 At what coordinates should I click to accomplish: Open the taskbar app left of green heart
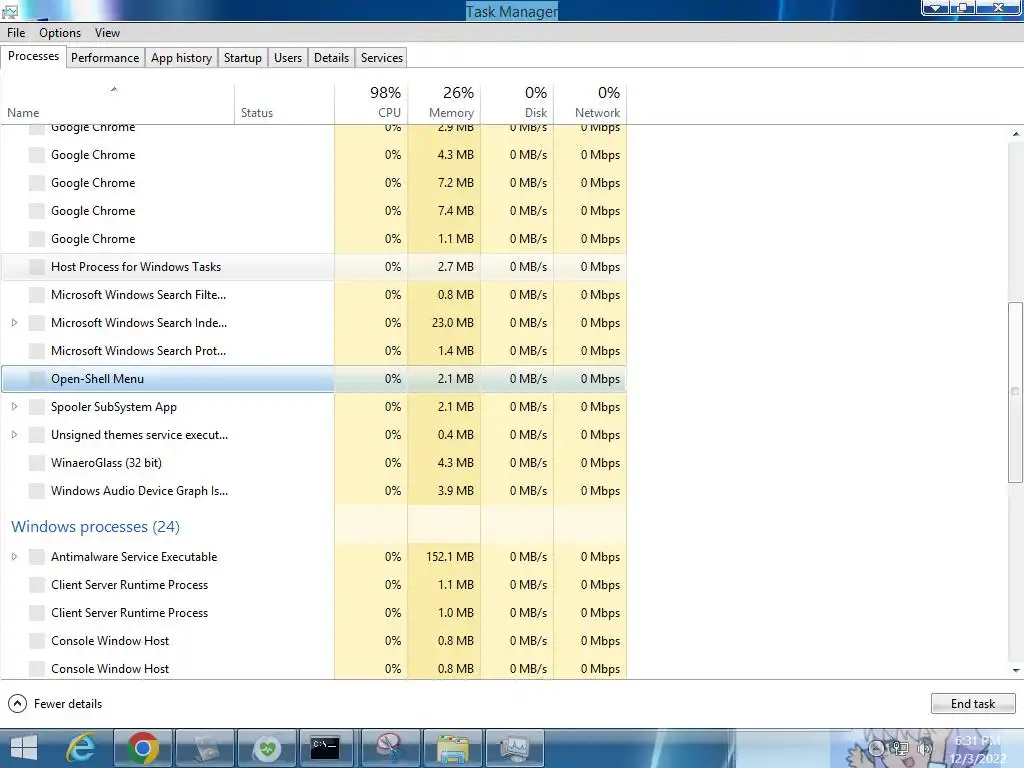204,748
